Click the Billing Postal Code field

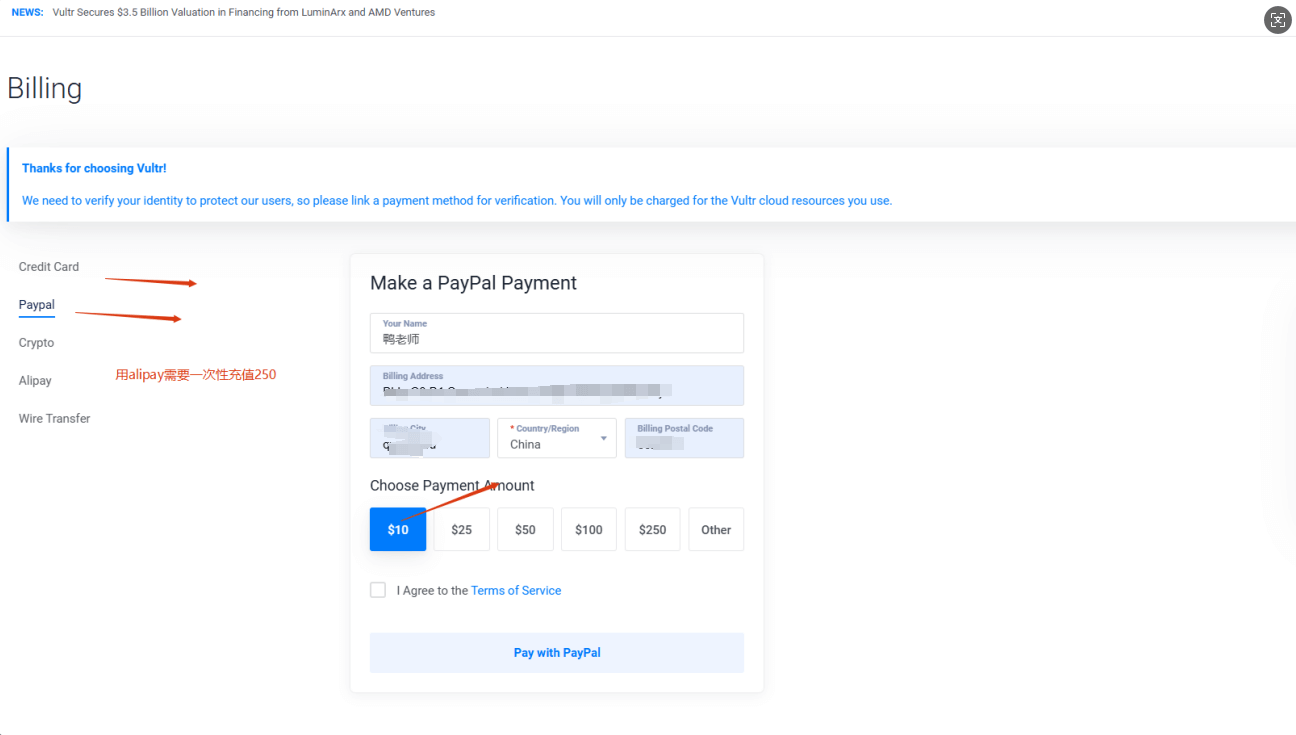(x=684, y=438)
